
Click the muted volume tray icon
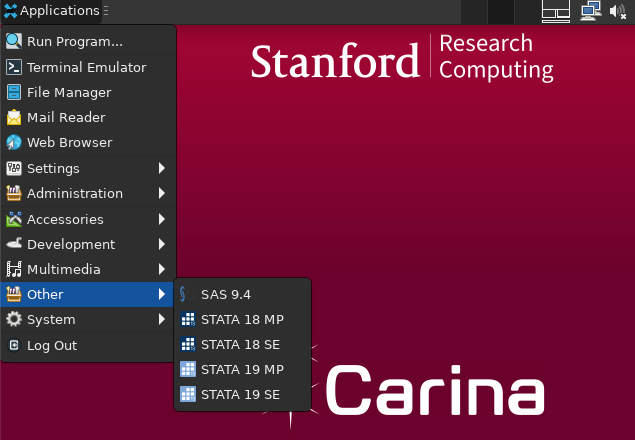coord(618,11)
